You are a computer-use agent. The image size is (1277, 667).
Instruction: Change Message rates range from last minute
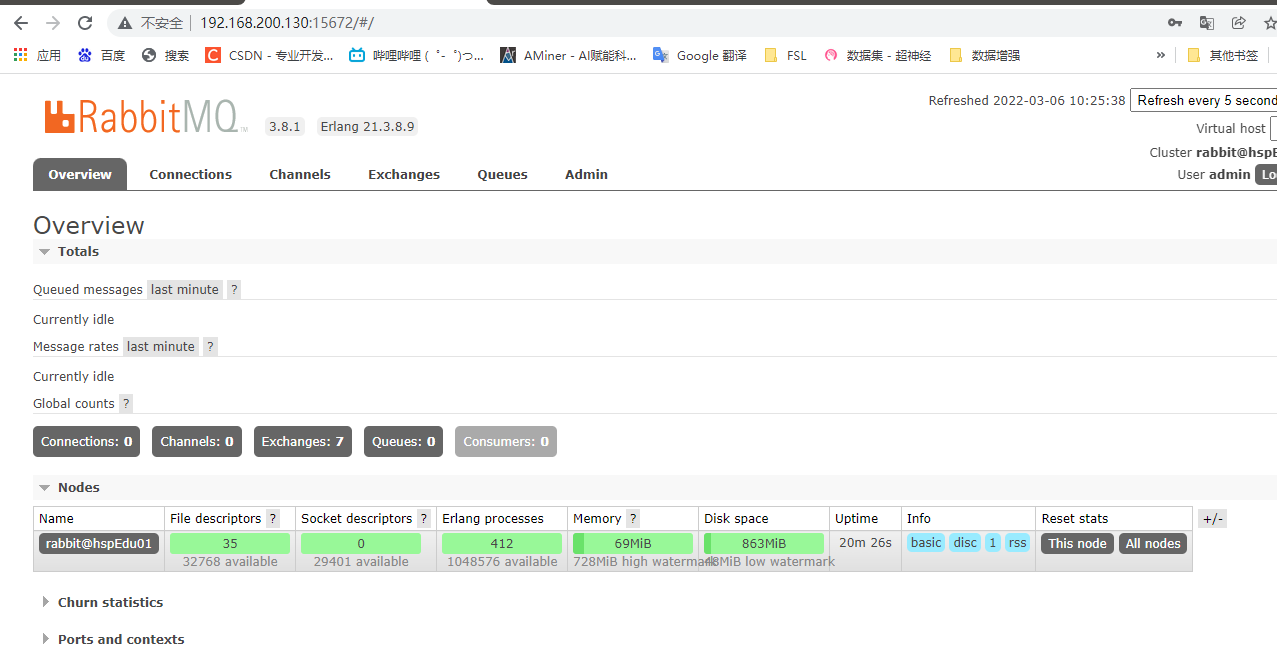pos(161,346)
